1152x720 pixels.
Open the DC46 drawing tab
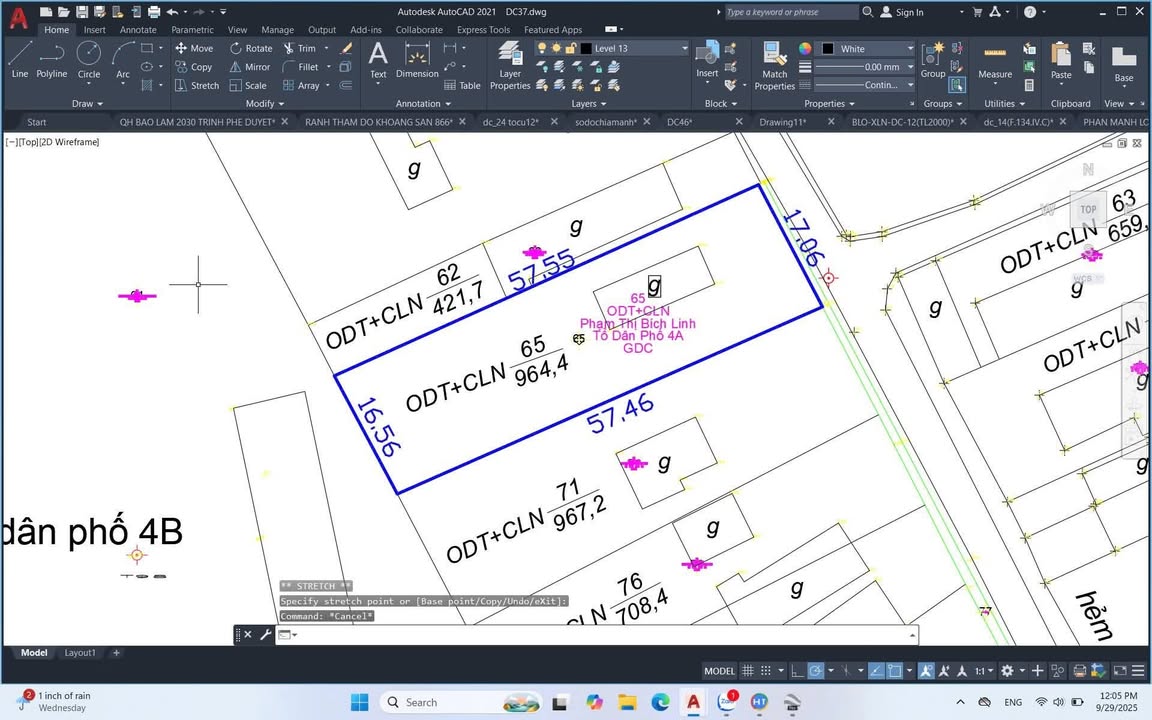678,121
